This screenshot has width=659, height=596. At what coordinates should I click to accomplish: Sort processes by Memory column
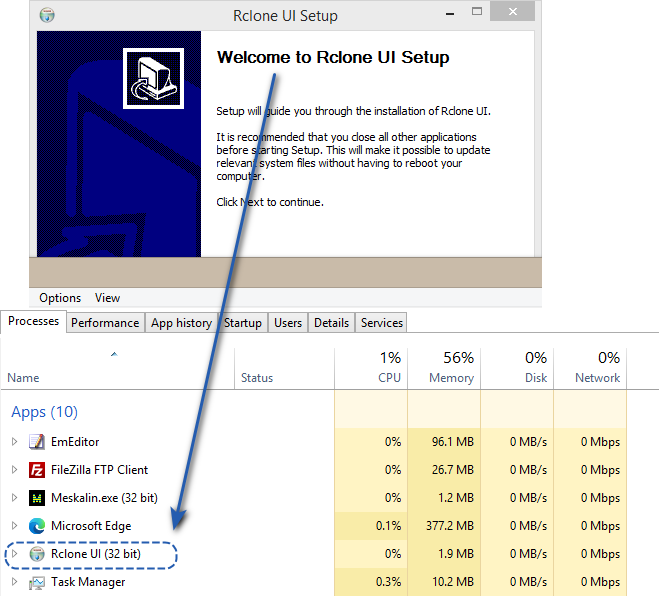451,378
